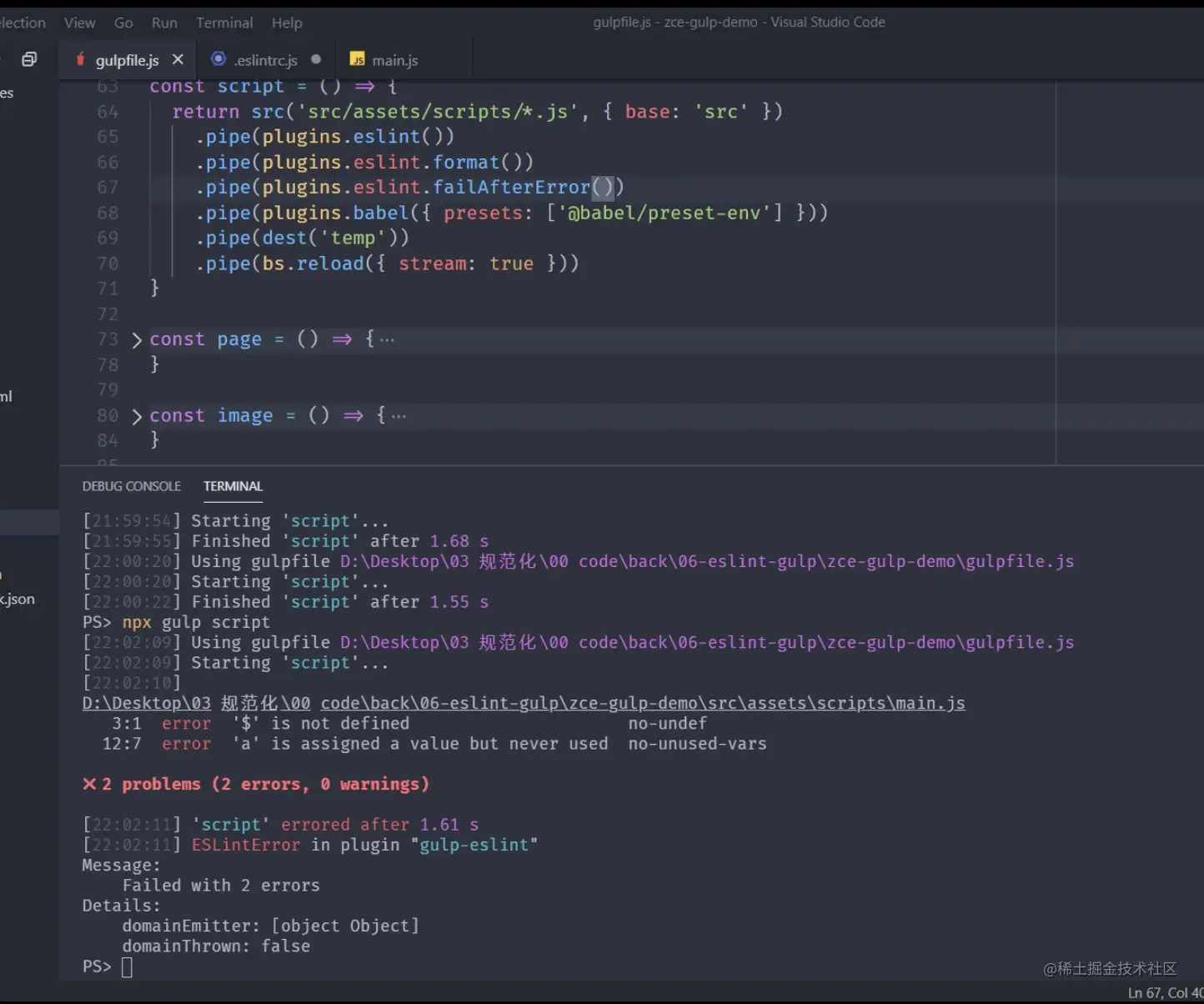Click line number 64 in the gutter
Screen dimensions: 1204x1004
click(108, 112)
